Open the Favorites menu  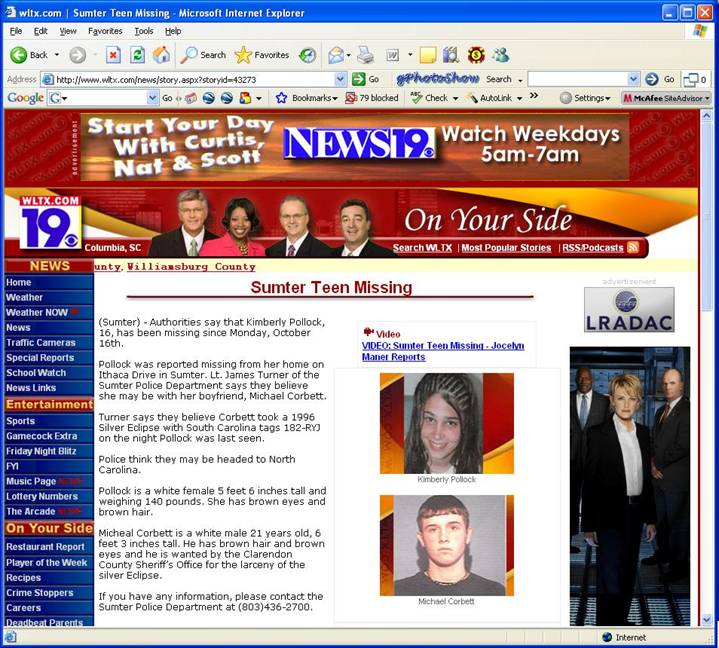click(105, 31)
